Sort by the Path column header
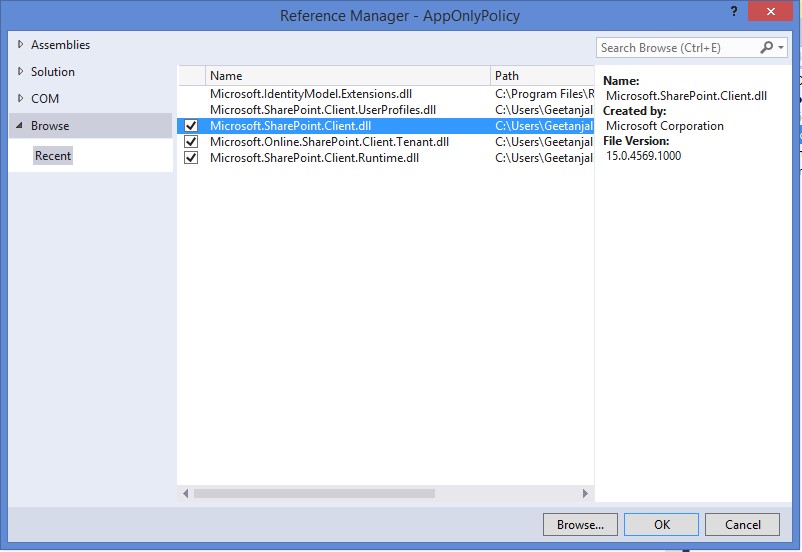 542,76
